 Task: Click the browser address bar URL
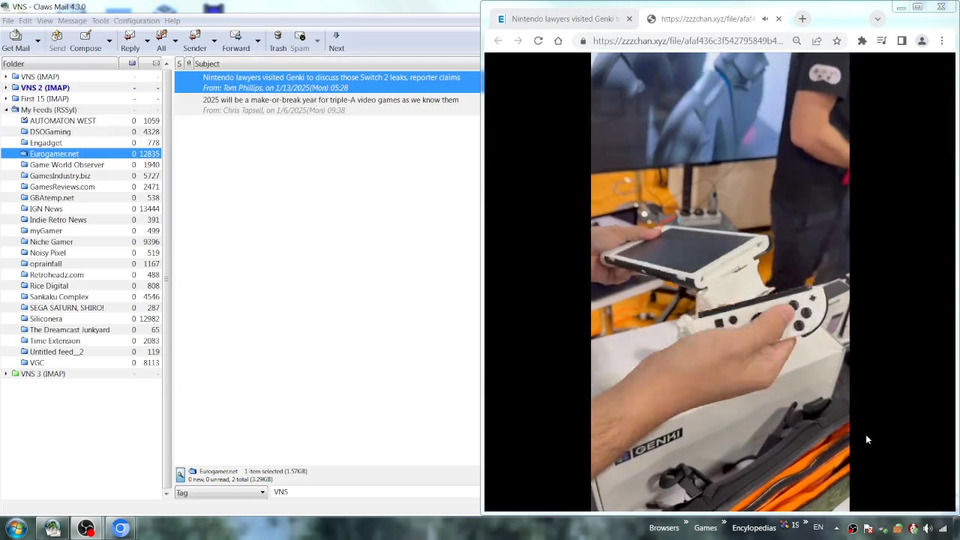click(688, 41)
